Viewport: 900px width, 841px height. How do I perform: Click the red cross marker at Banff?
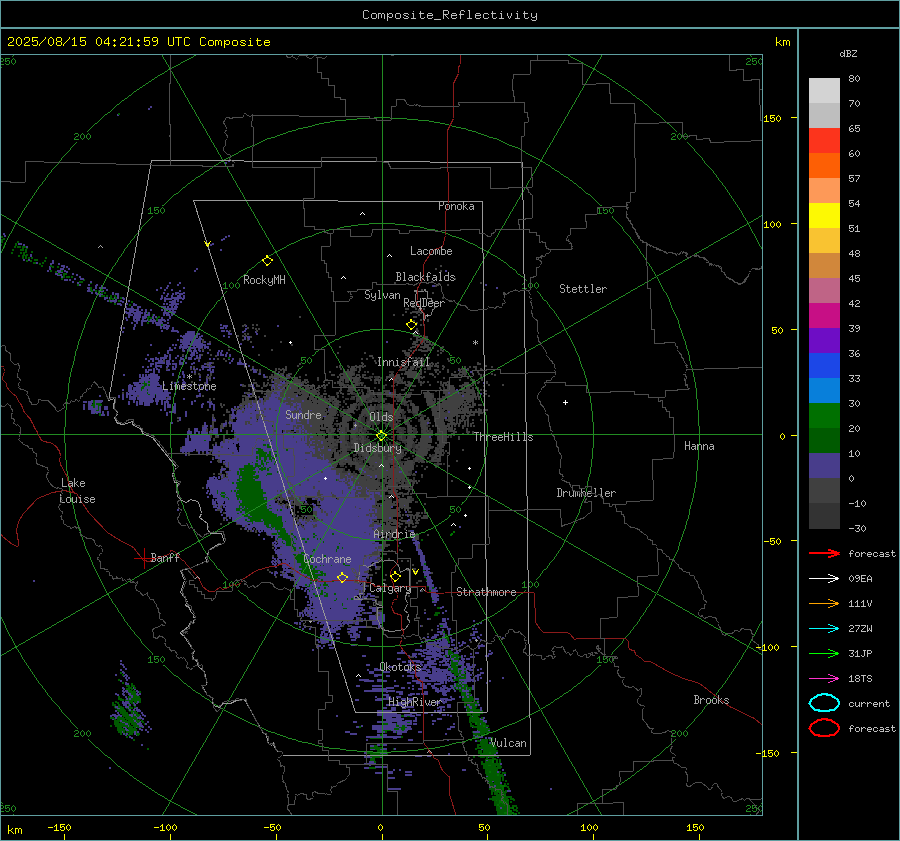143,558
